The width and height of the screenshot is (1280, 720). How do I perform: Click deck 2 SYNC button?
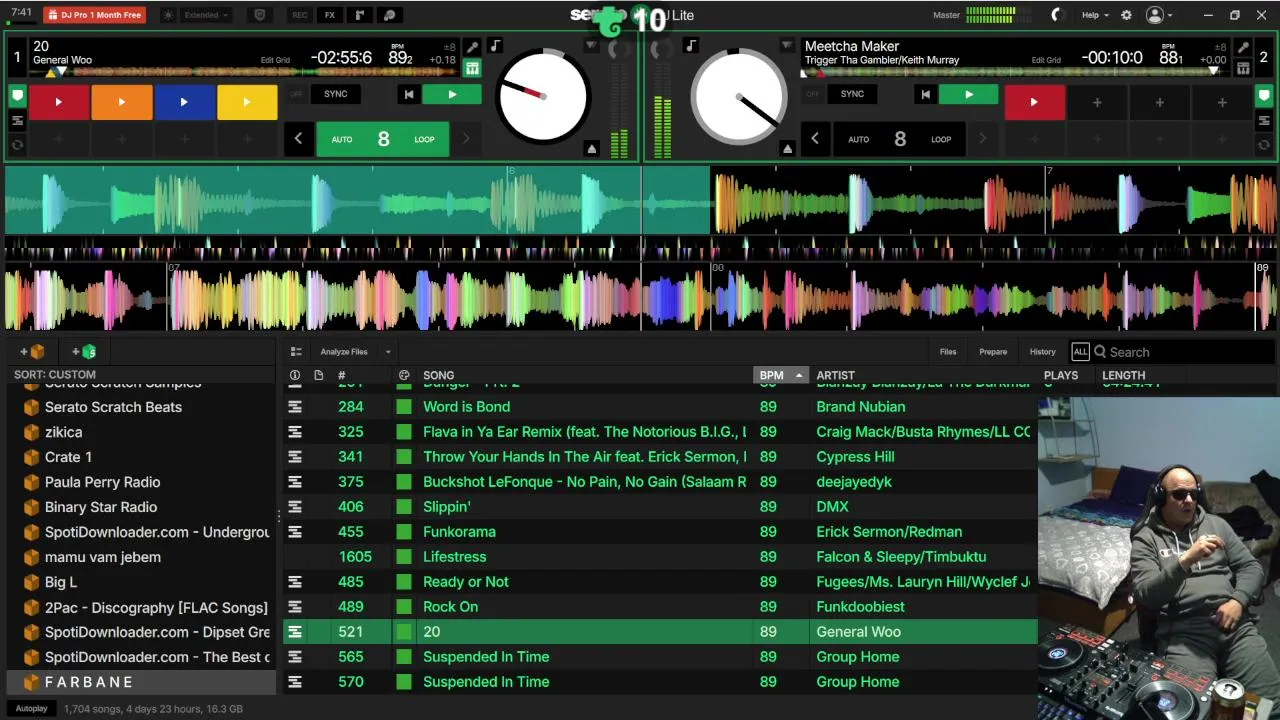pyautogui.click(x=852, y=94)
